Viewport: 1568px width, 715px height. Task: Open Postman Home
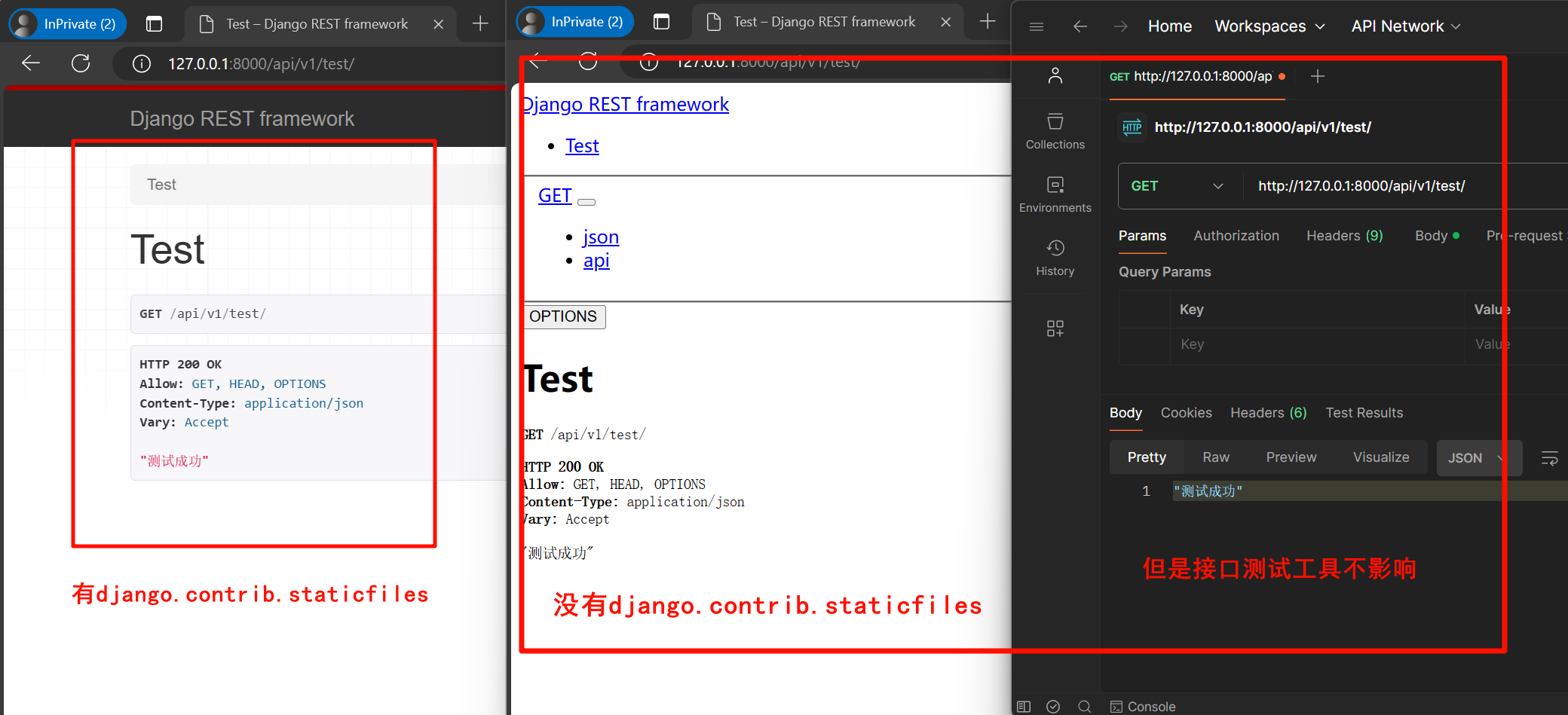1170,26
